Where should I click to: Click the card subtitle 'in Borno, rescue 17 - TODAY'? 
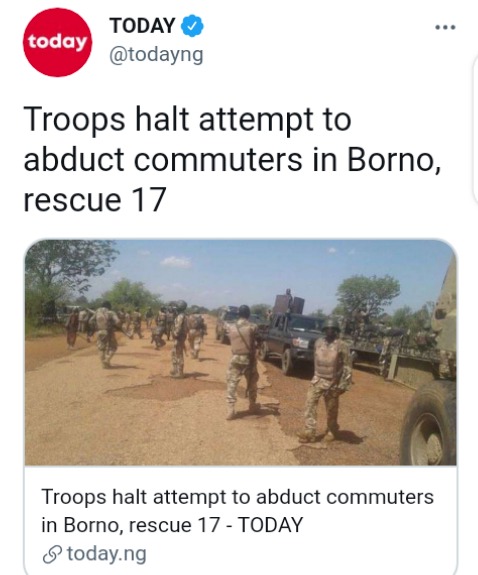pyautogui.click(x=172, y=525)
